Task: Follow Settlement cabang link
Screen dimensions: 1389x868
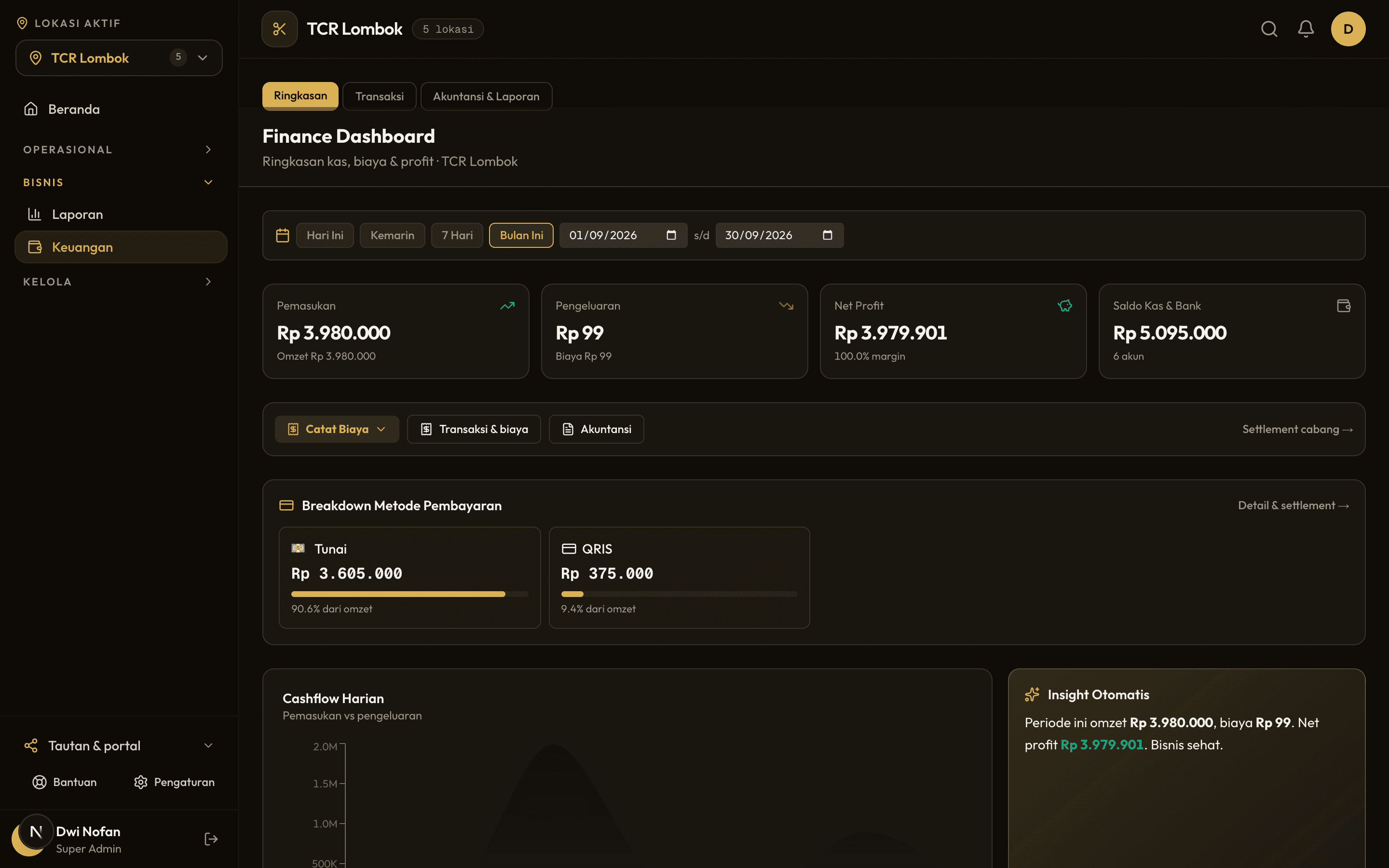Action: pos(1297,429)
